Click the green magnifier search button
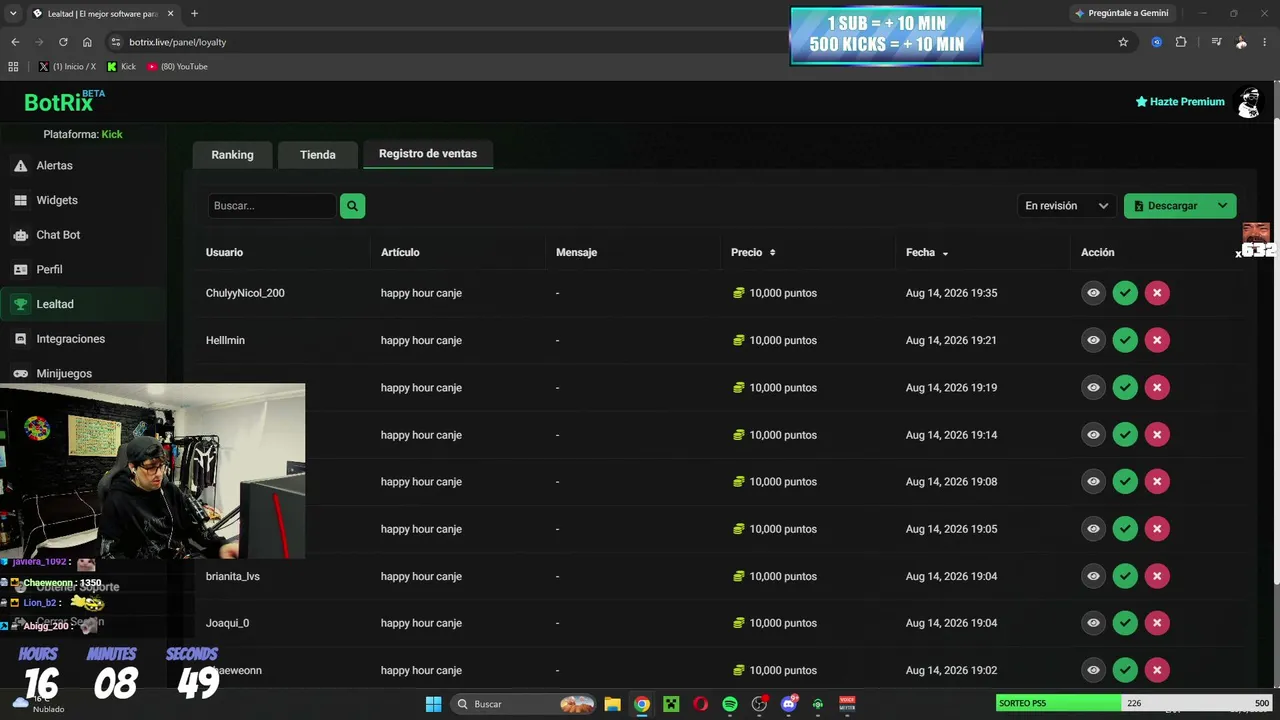This screenshot has width=1280, height=720. coord(352,206)
